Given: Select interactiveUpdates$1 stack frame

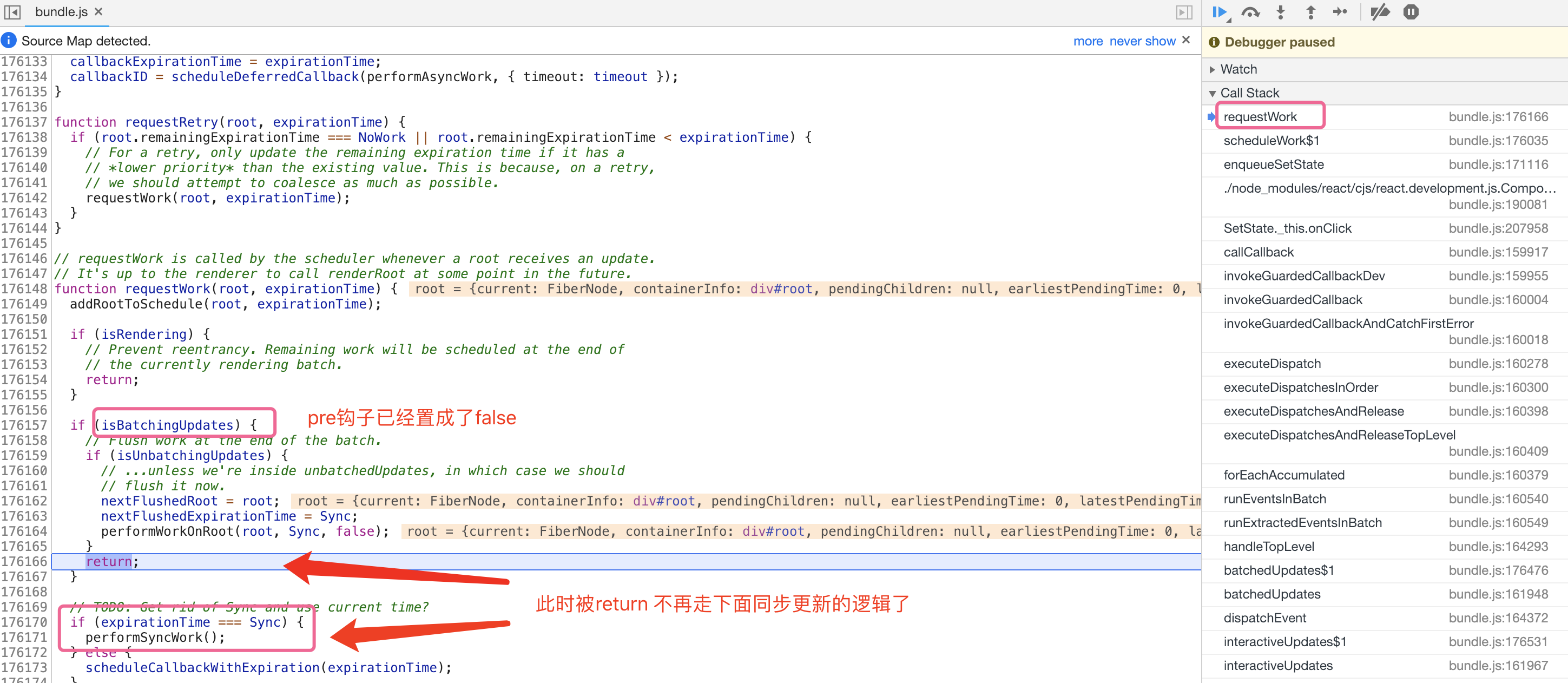Looking at the screenshot, I should point(1385,642).
